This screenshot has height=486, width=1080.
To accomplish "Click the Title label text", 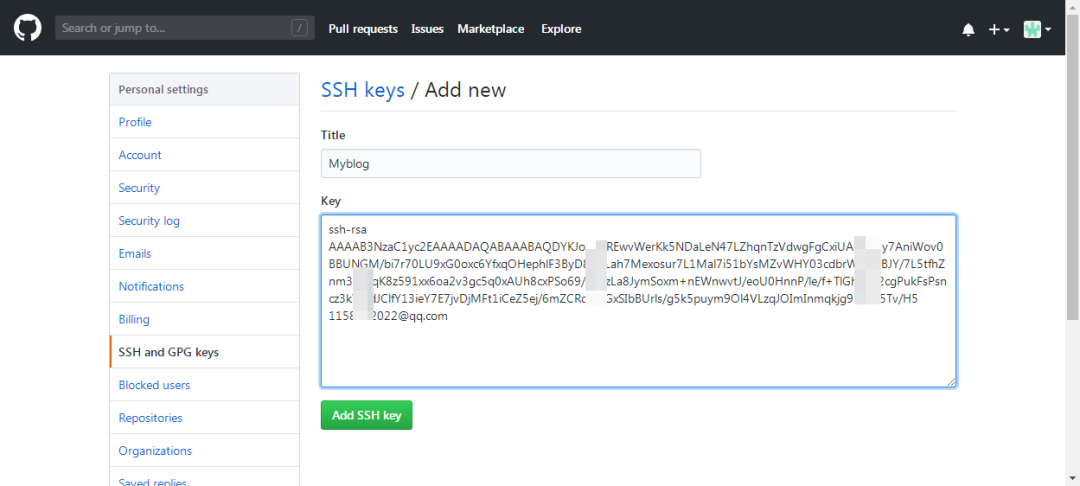I will tap(333, 135).
